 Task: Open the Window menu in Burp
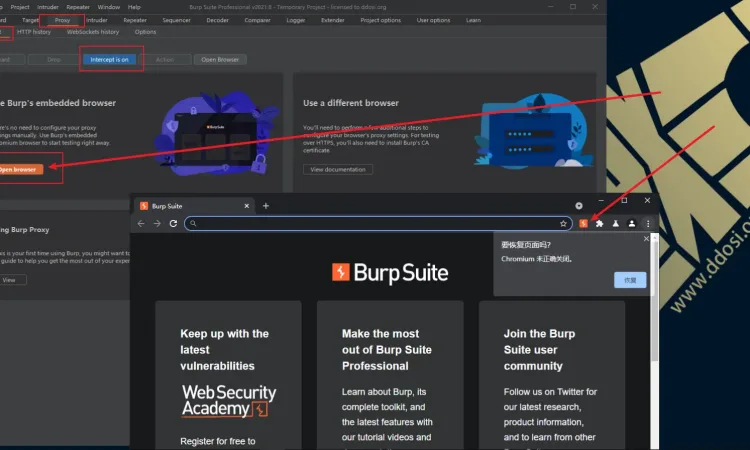point(109,7)
